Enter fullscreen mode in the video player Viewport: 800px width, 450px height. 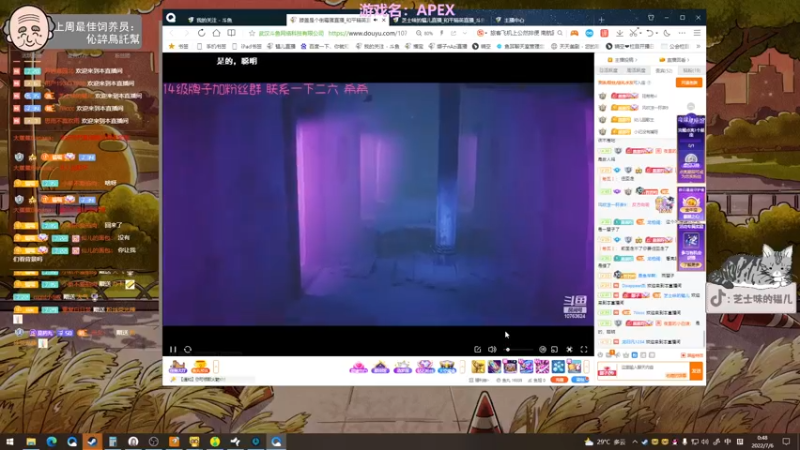pyautogui.click(x=584, y=349)
